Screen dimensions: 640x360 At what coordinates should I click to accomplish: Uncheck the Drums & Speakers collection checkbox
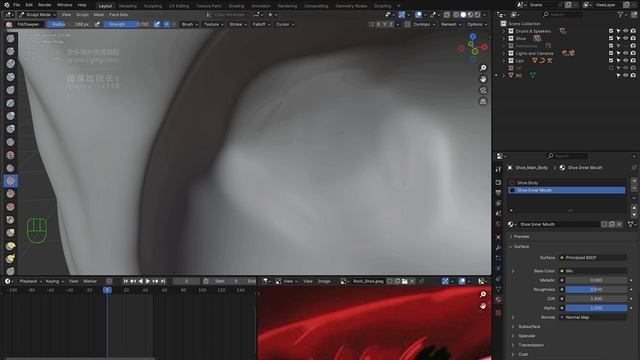pos(611,31)
